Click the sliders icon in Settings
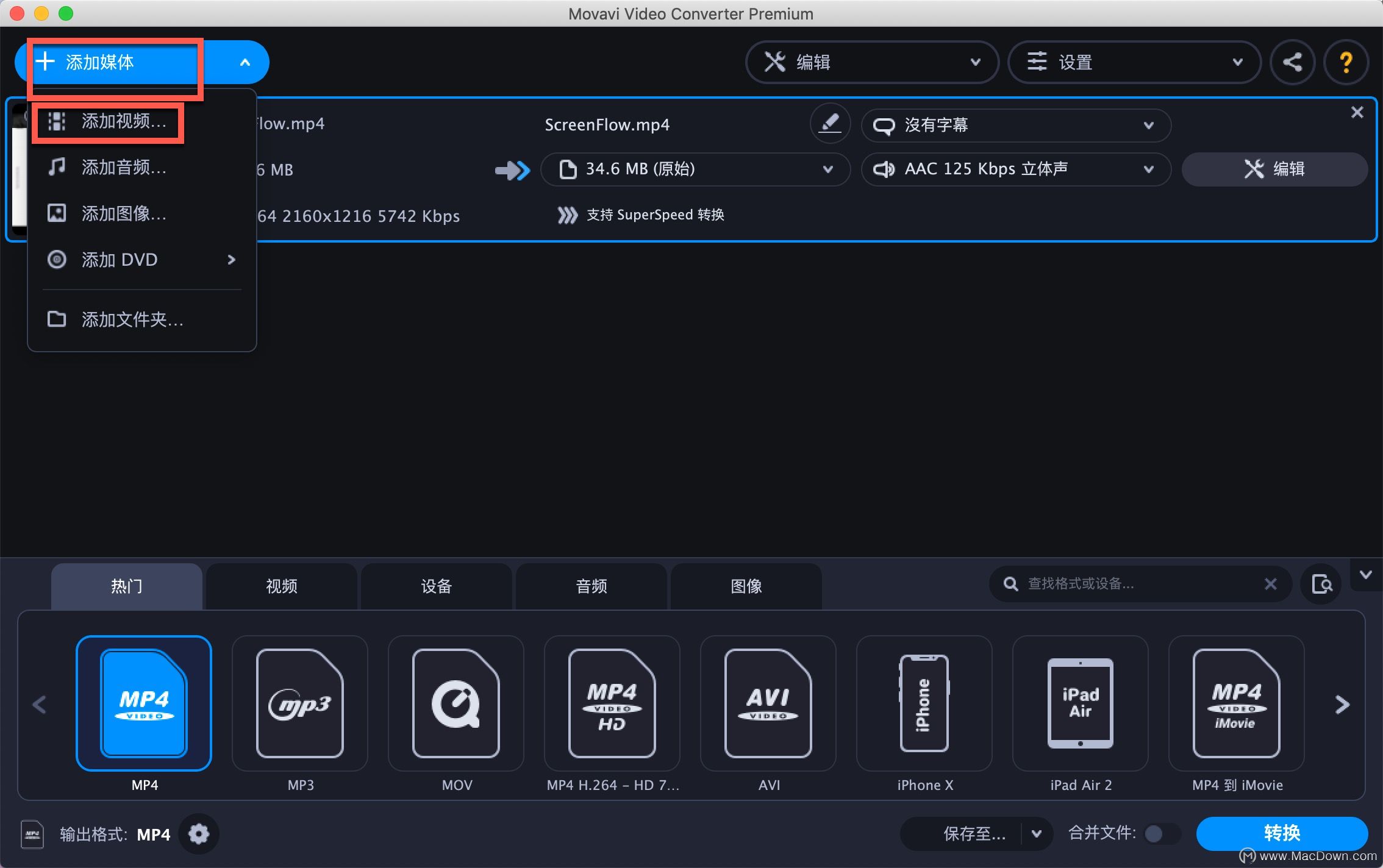 coord(1037,62)
